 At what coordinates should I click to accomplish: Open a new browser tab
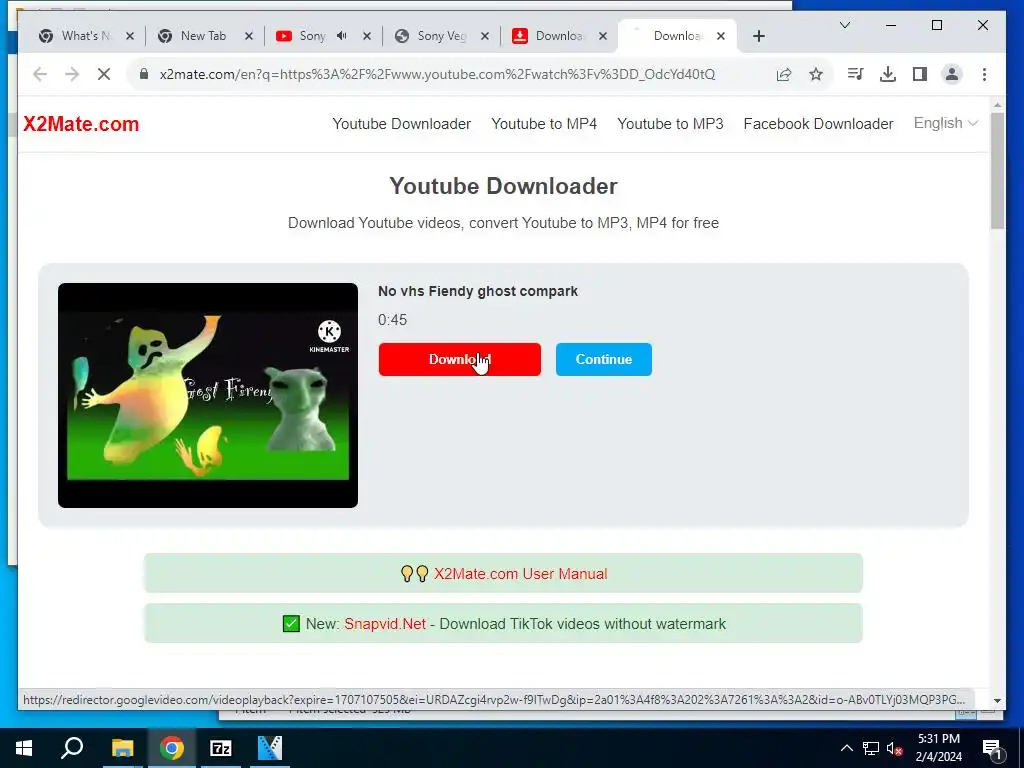coord(758,36)
